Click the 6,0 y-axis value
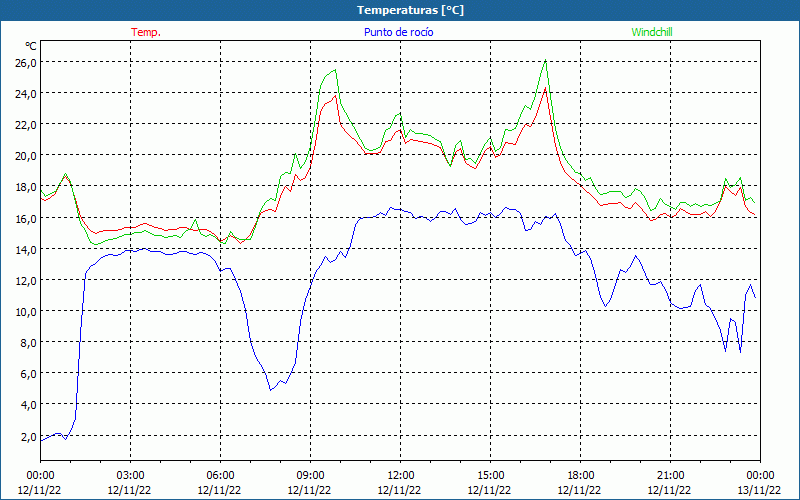Screen dimensions: 800x500 (x=29, y=374)
